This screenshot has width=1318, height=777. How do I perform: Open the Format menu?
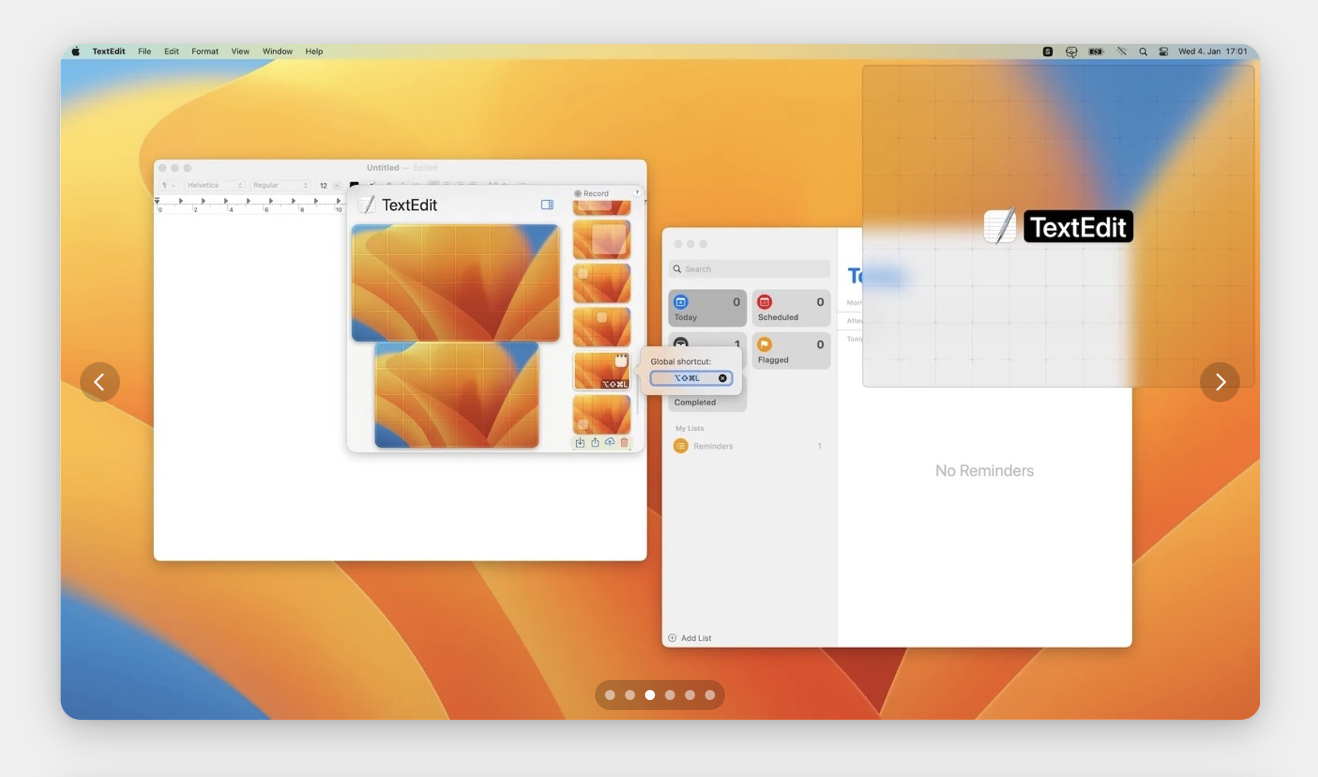point(205,51)
